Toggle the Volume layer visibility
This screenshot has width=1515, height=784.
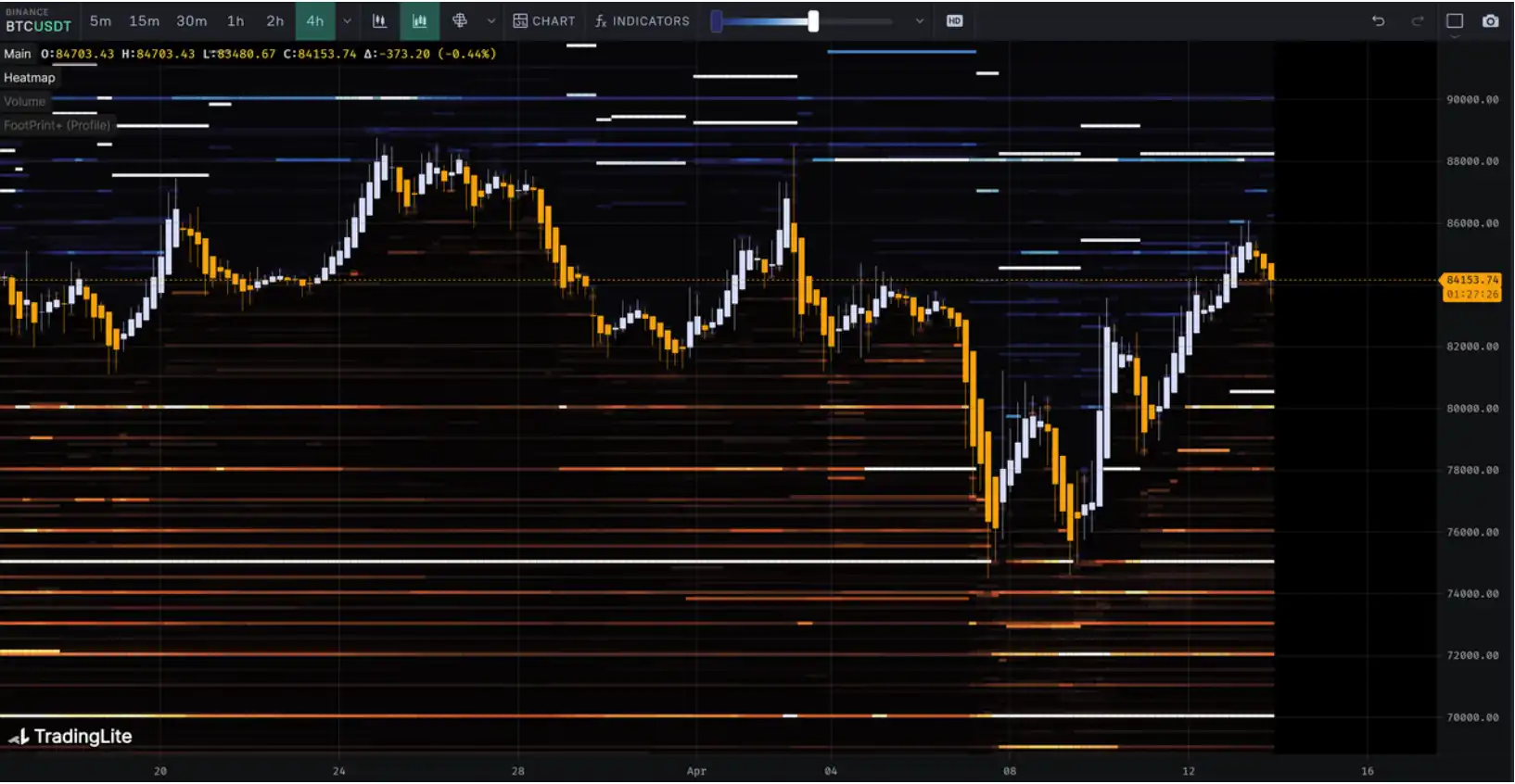(x=24, y=101)
